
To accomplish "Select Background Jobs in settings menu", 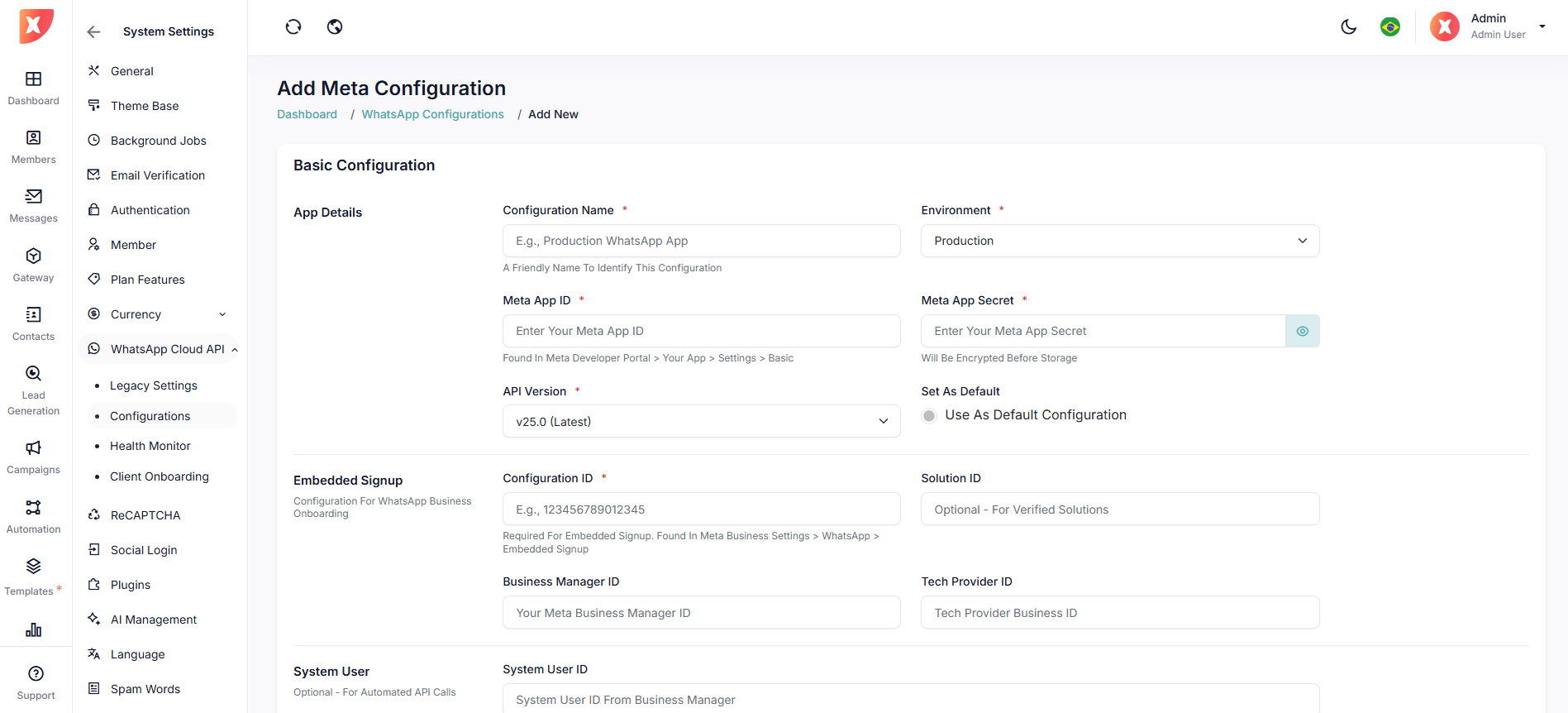I will [x=158, y=141].
